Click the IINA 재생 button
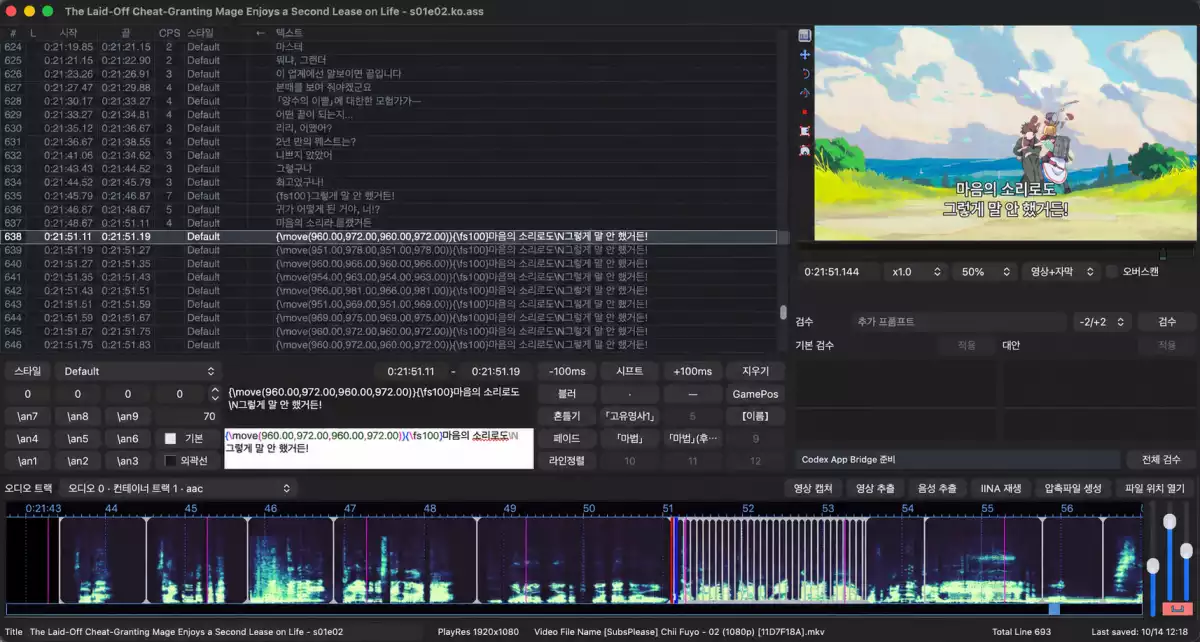Viewport: 1200px width, 642px height. click(1000, 489)
